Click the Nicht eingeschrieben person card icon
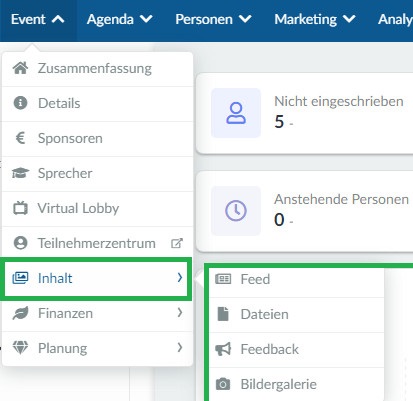Viewport: 413px width, 401px height. point(236,113)
